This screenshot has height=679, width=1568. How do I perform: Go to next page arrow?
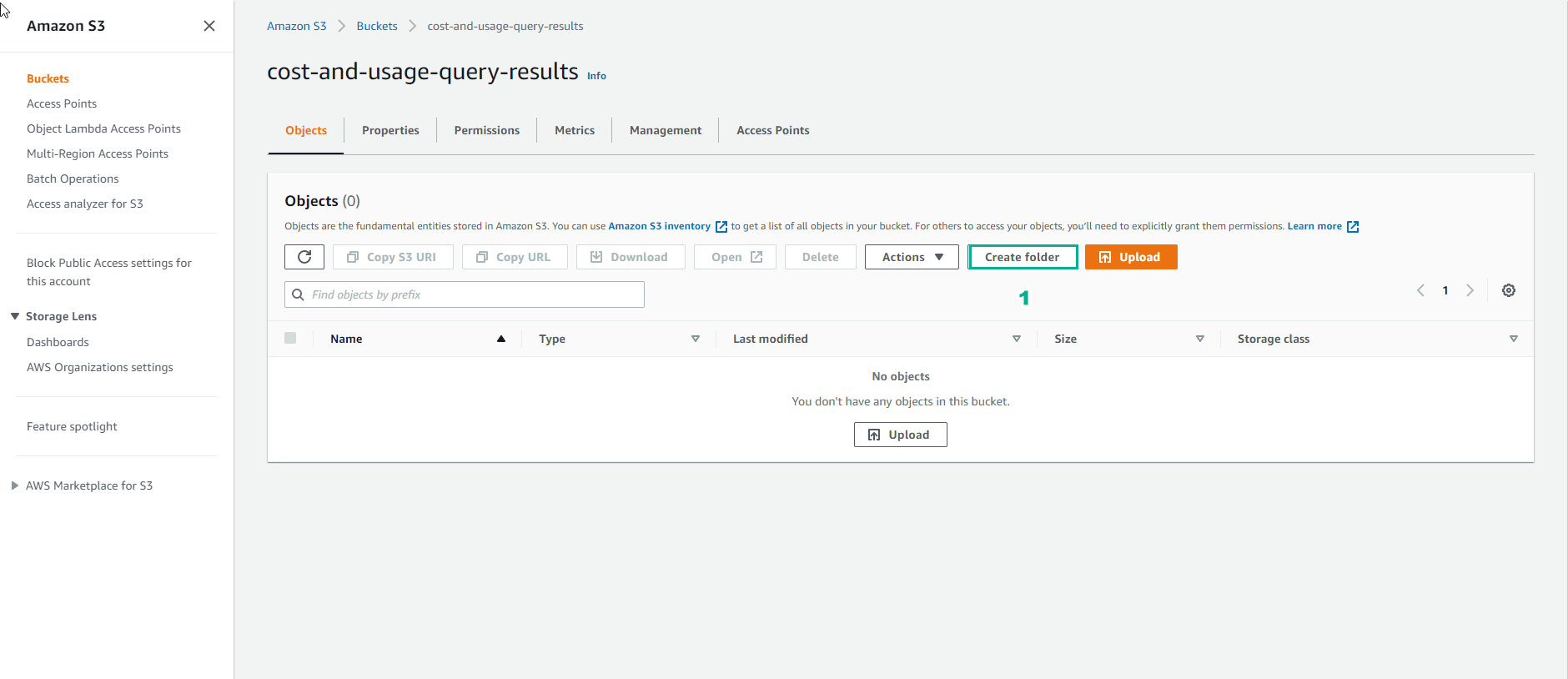coord(1470,290)
